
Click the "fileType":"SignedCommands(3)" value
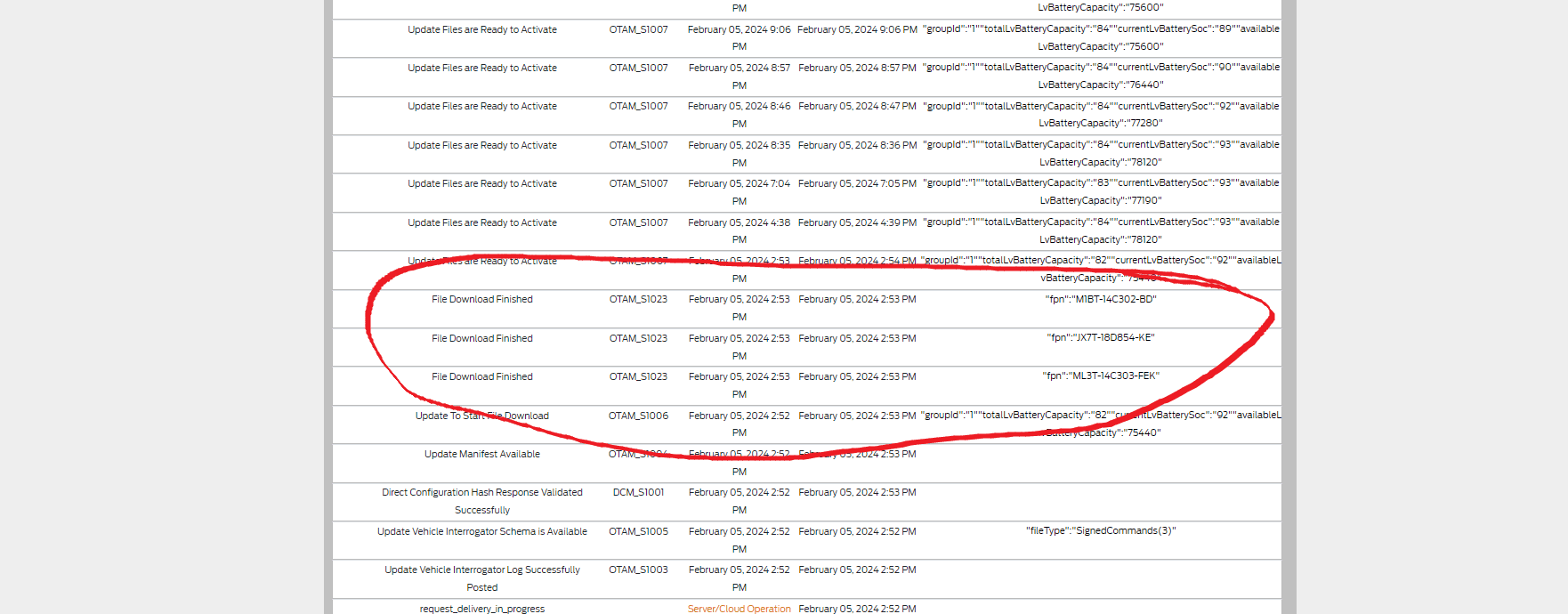(1100, 530)
